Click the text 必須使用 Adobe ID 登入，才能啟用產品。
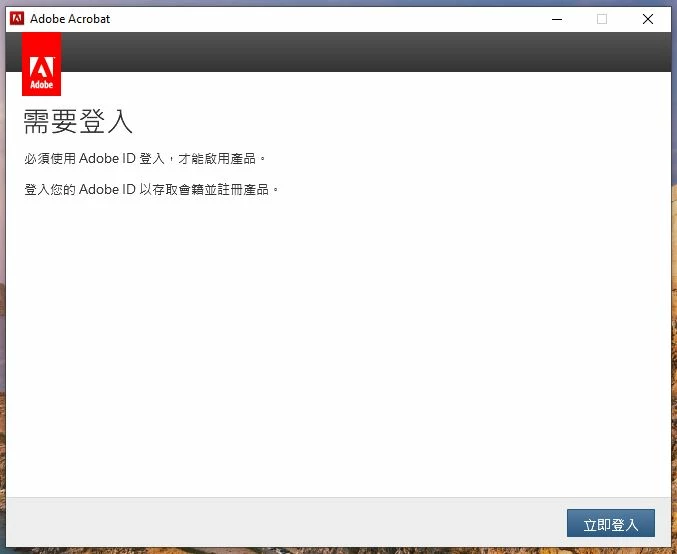Image resolution: width=677 pixels, height=554 pixels. click(145, 158)
